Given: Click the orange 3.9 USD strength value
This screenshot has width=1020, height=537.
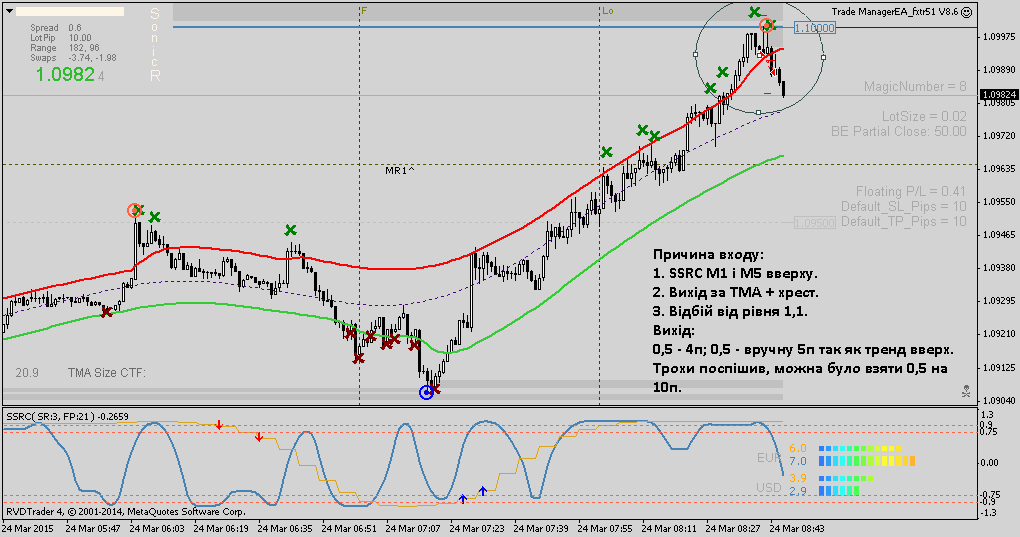Looking at the screenshot, I should [798, 478].
